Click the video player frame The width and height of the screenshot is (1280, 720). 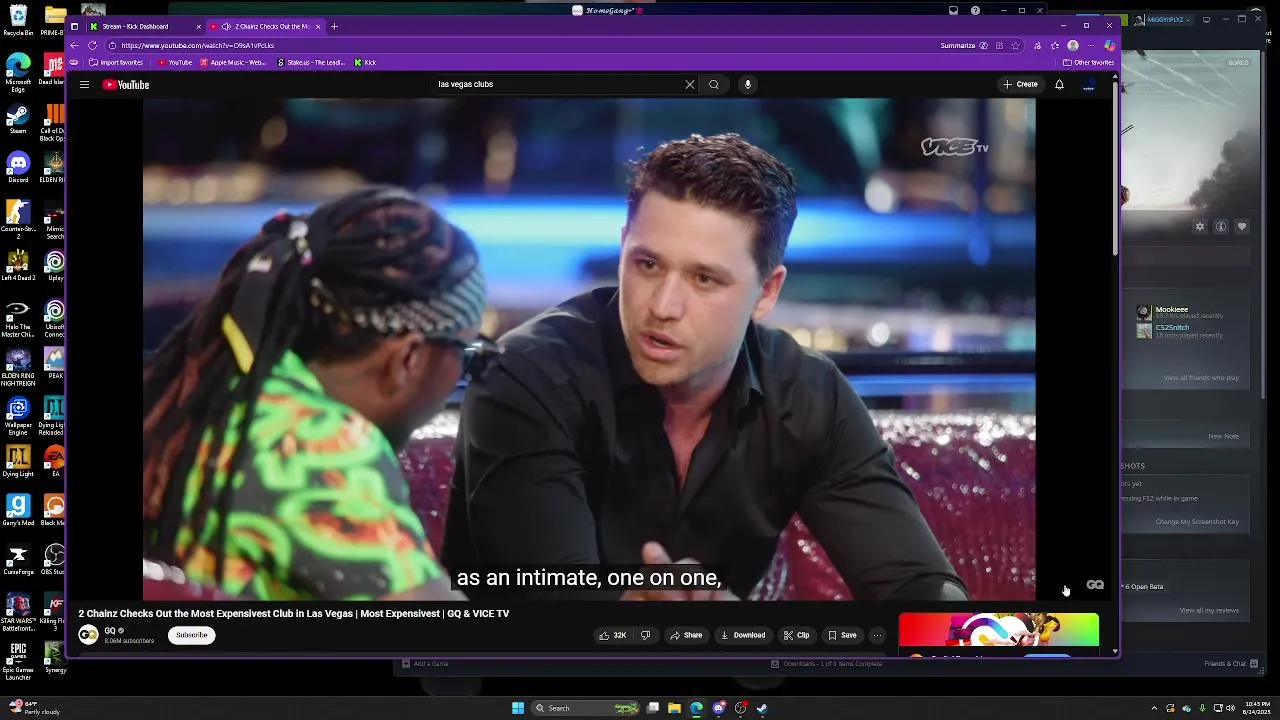(589, 350)
